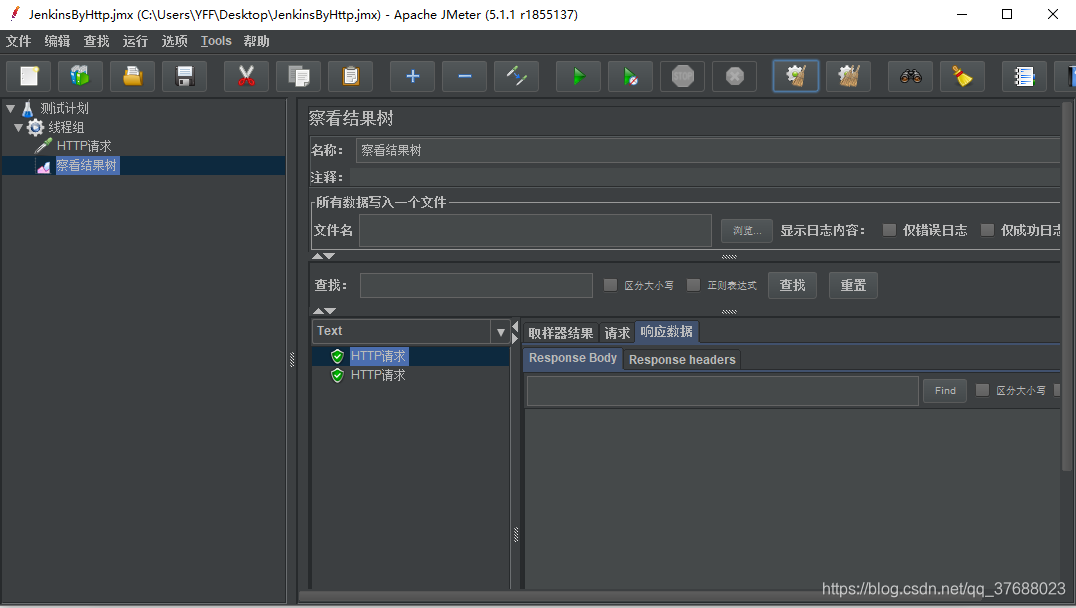Click split arrows below 查找 row
Viewport: 1076px width, 608px height.
point(324,311)
